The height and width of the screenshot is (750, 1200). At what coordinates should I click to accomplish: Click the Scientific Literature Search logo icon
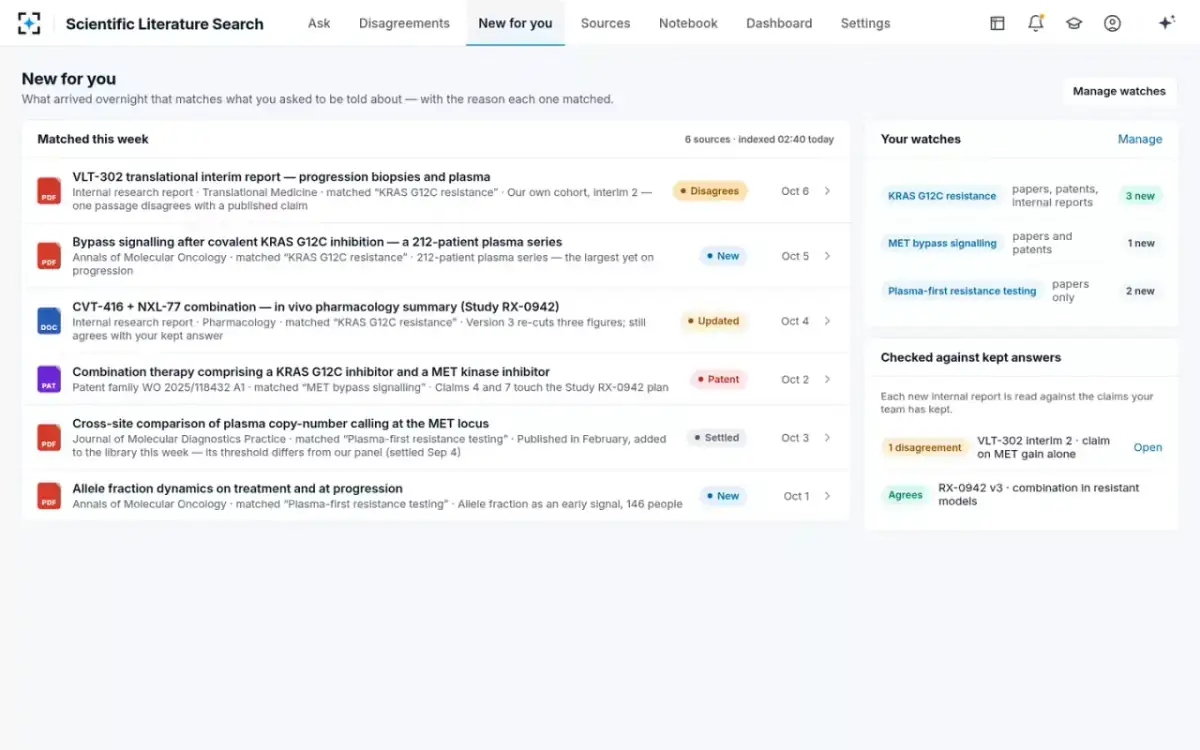tap(30, 23)
